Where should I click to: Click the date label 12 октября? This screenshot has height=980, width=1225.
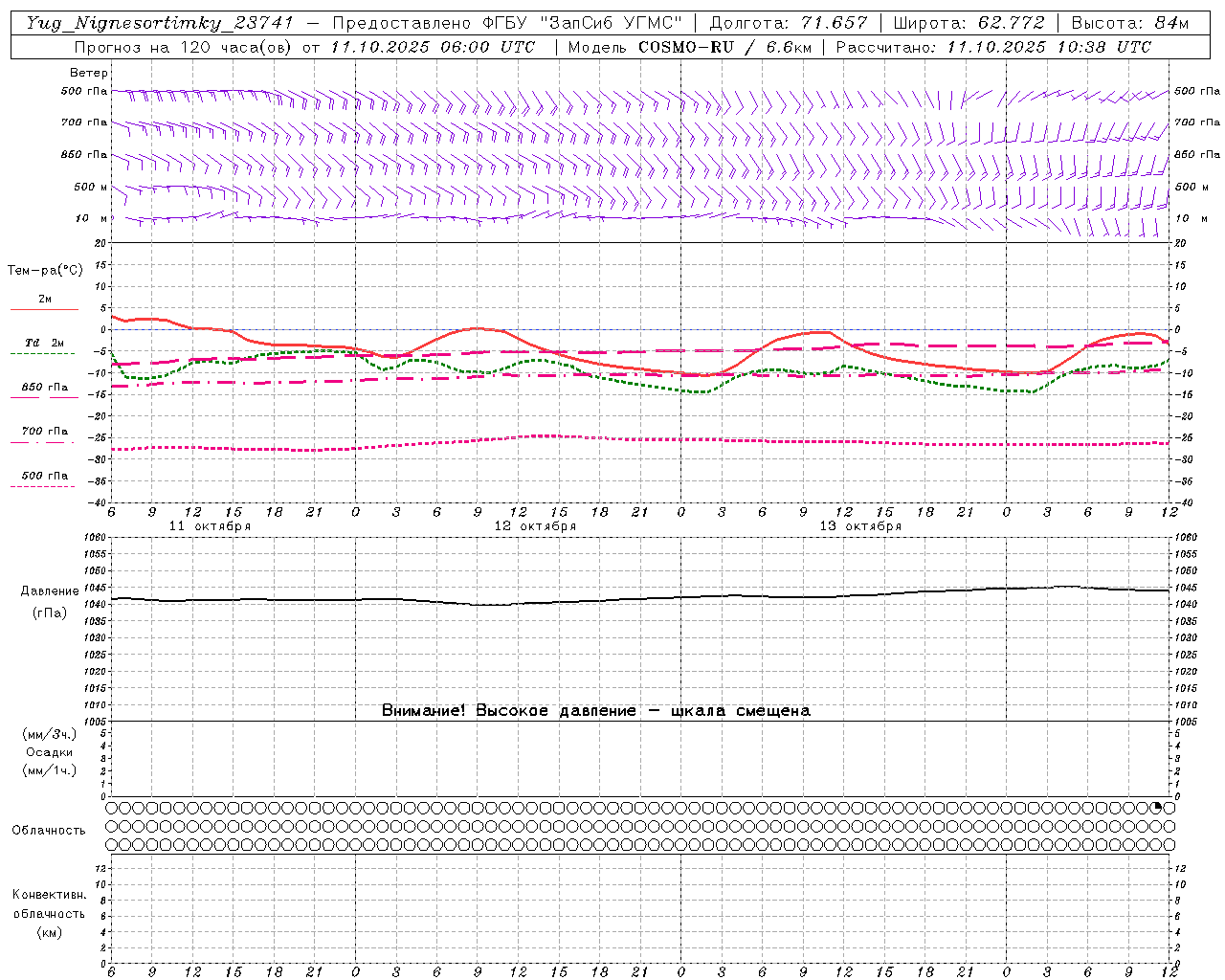pos(535,526)
